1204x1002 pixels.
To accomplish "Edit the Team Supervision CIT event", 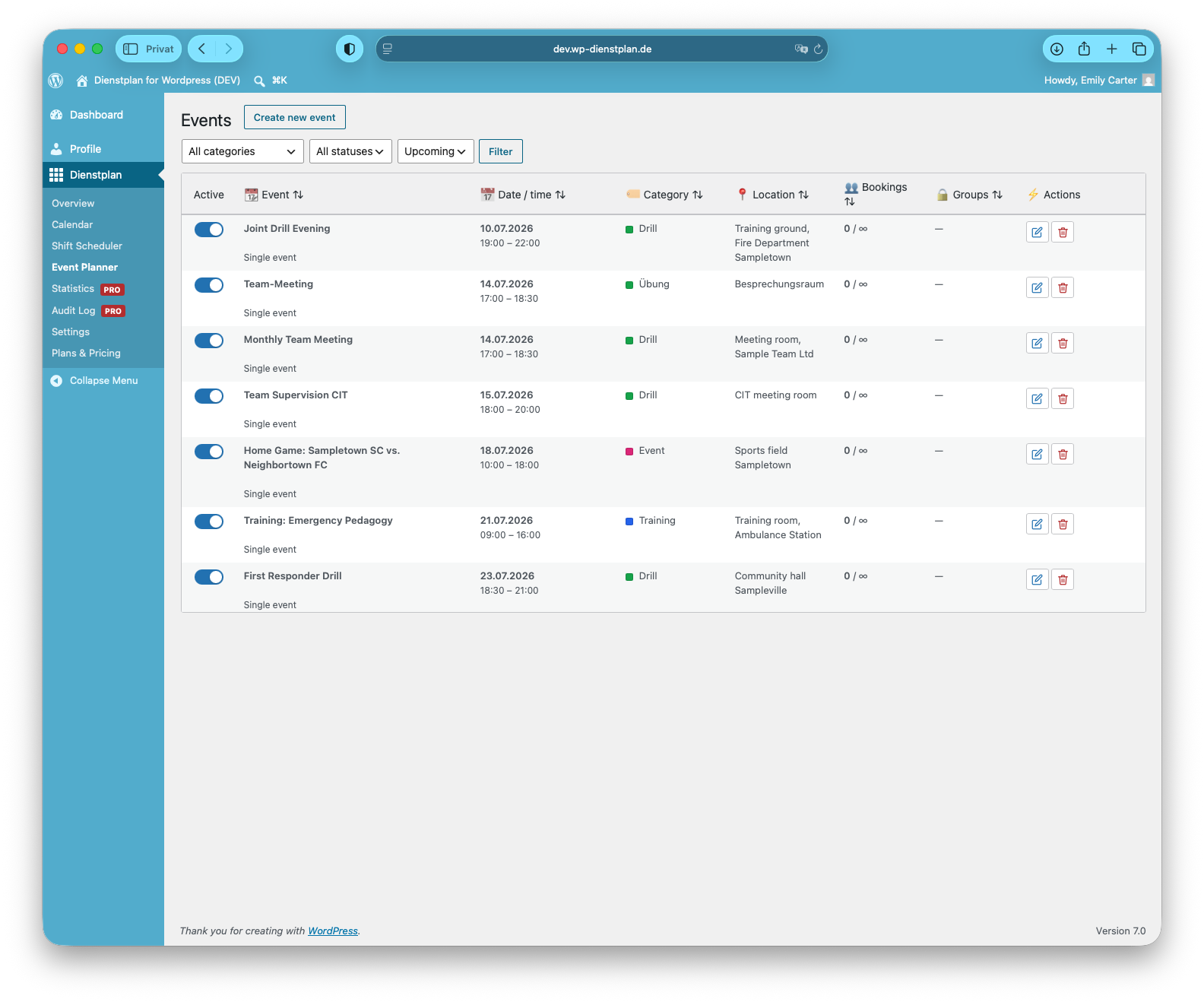I will (1037, 398).
